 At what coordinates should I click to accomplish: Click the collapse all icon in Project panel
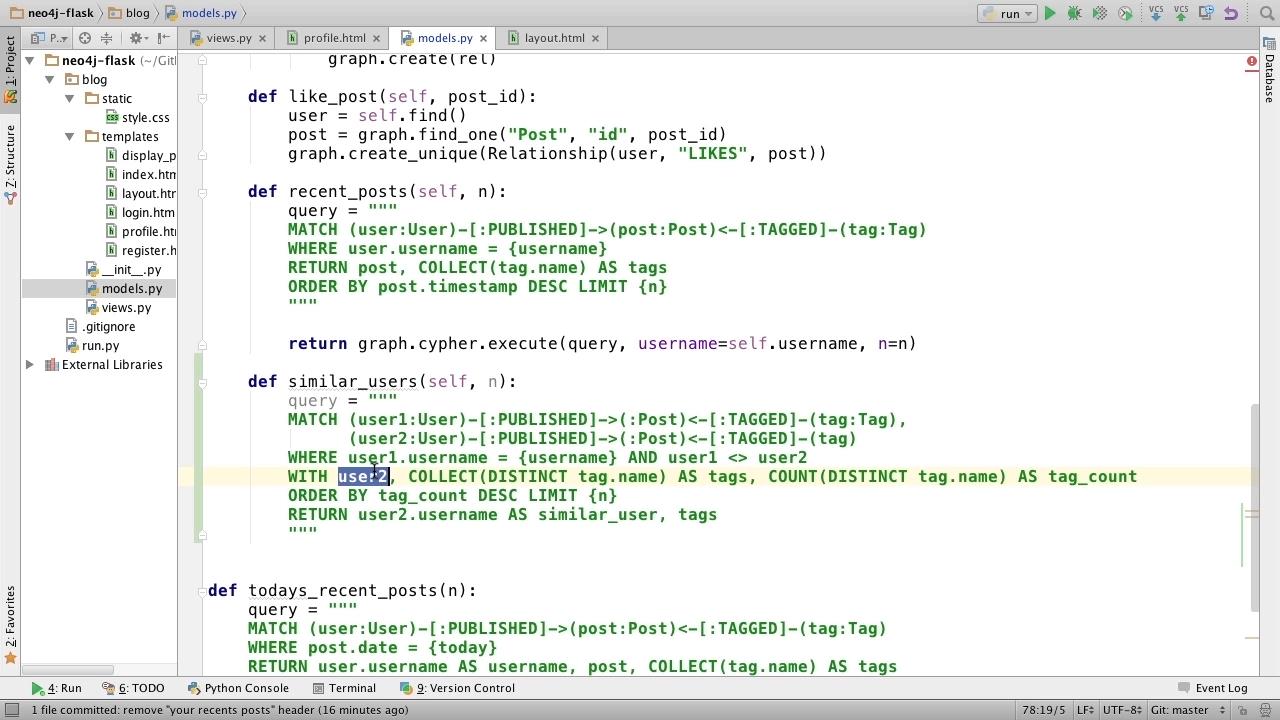coord(107,38)
